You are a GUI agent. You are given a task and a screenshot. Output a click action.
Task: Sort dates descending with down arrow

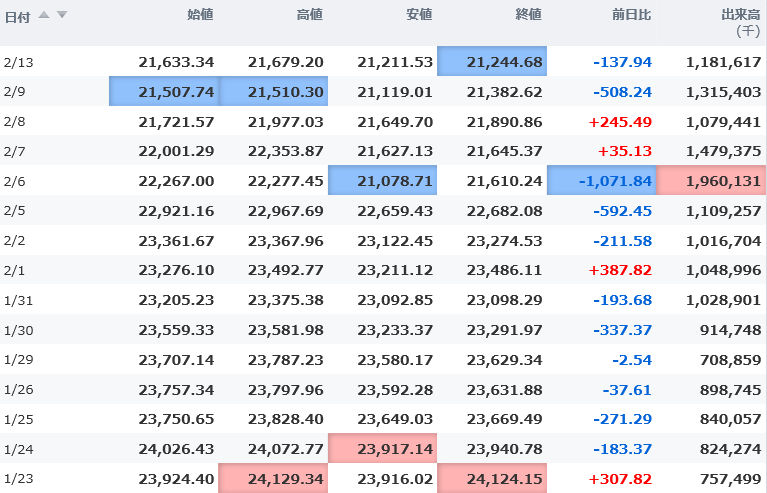(62, 15)
